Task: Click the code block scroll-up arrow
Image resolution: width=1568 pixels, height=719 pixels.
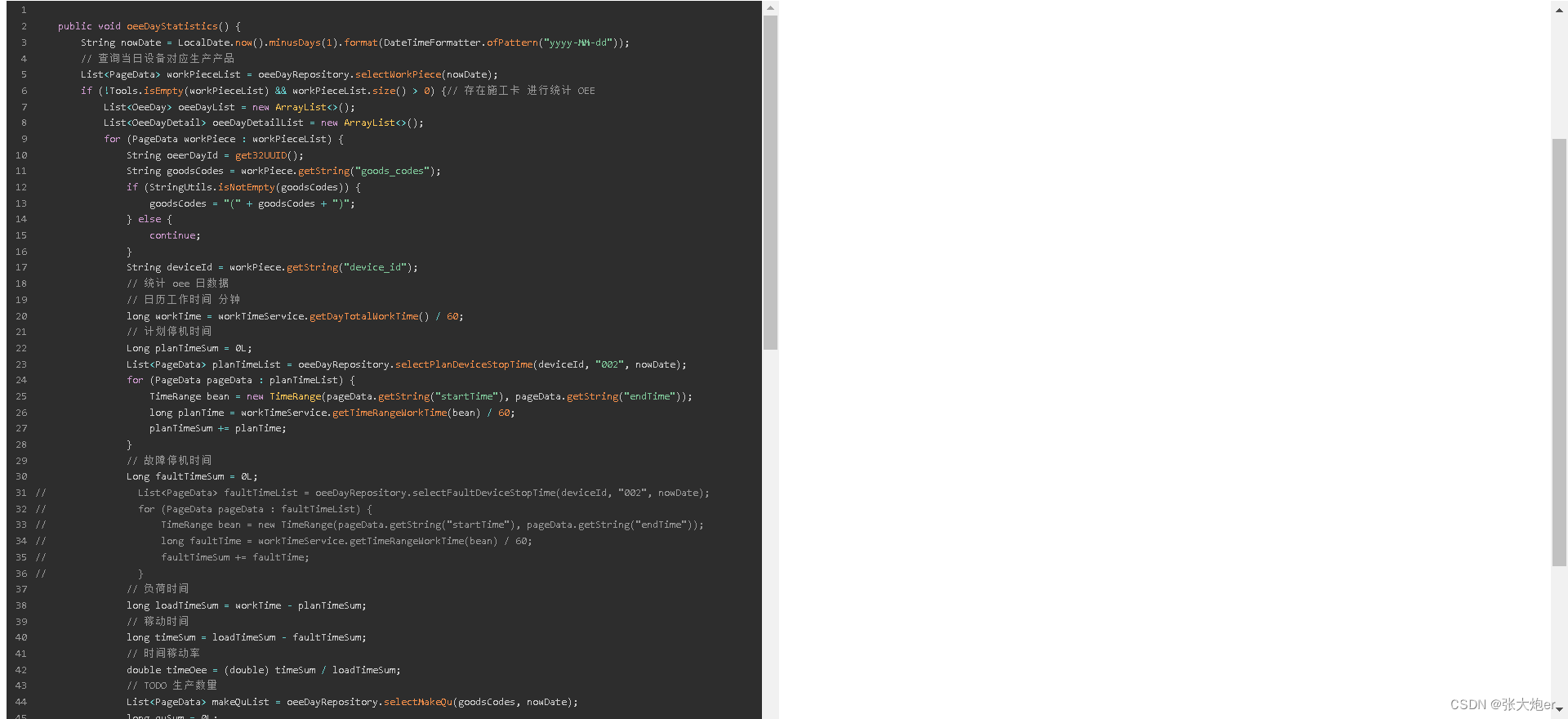Action: click(770, 8)
